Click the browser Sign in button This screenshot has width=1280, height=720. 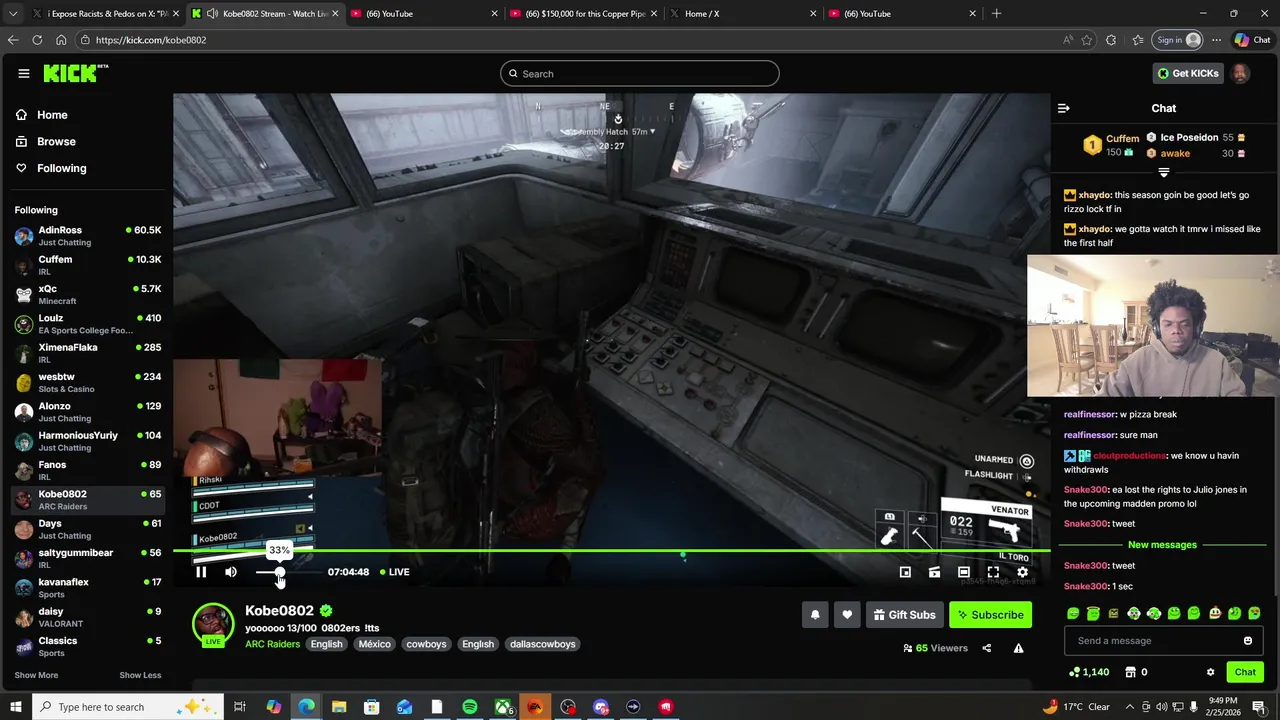[x=1178, y=40]
